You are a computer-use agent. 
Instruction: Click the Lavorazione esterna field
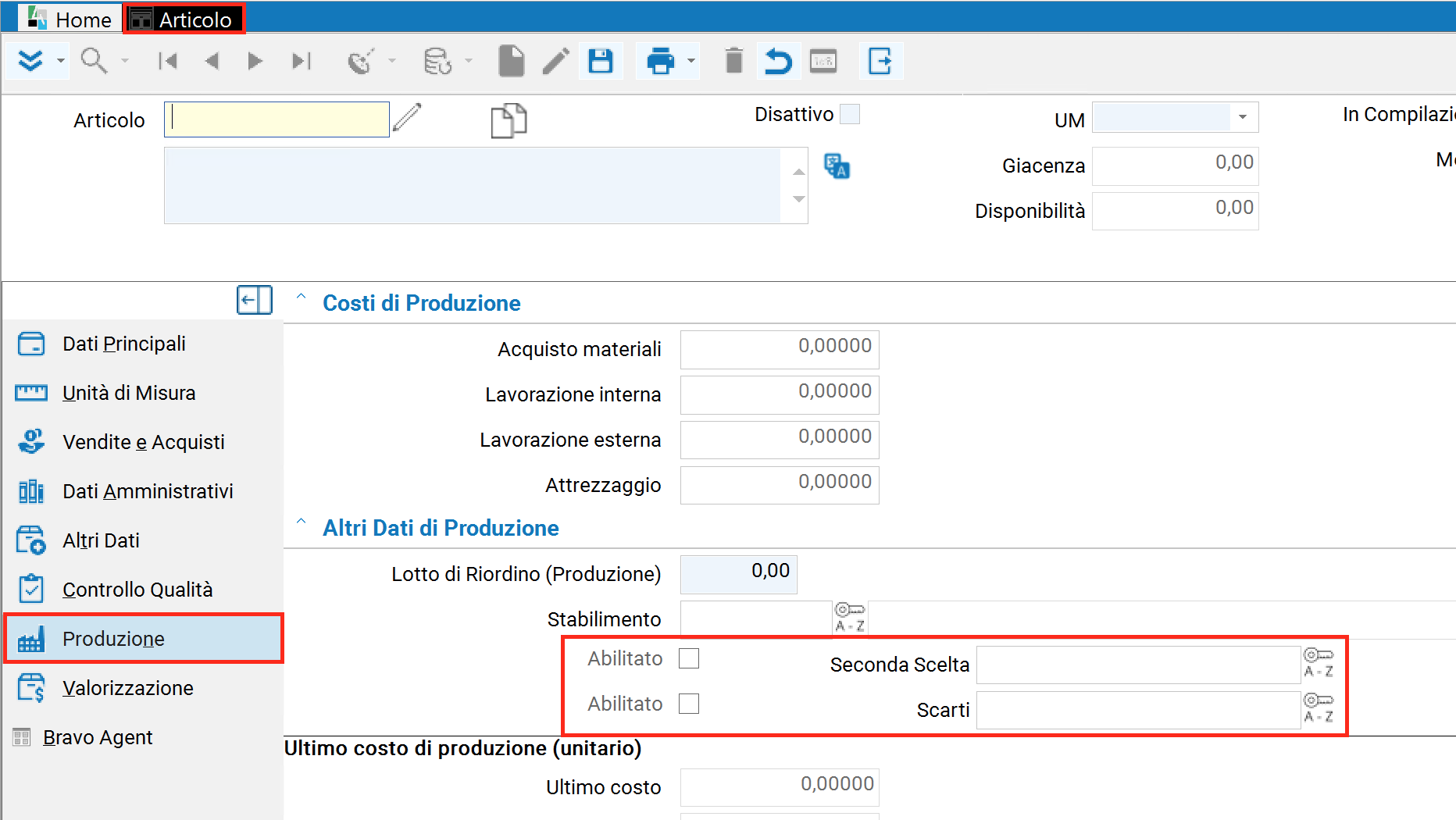(780, 440)
